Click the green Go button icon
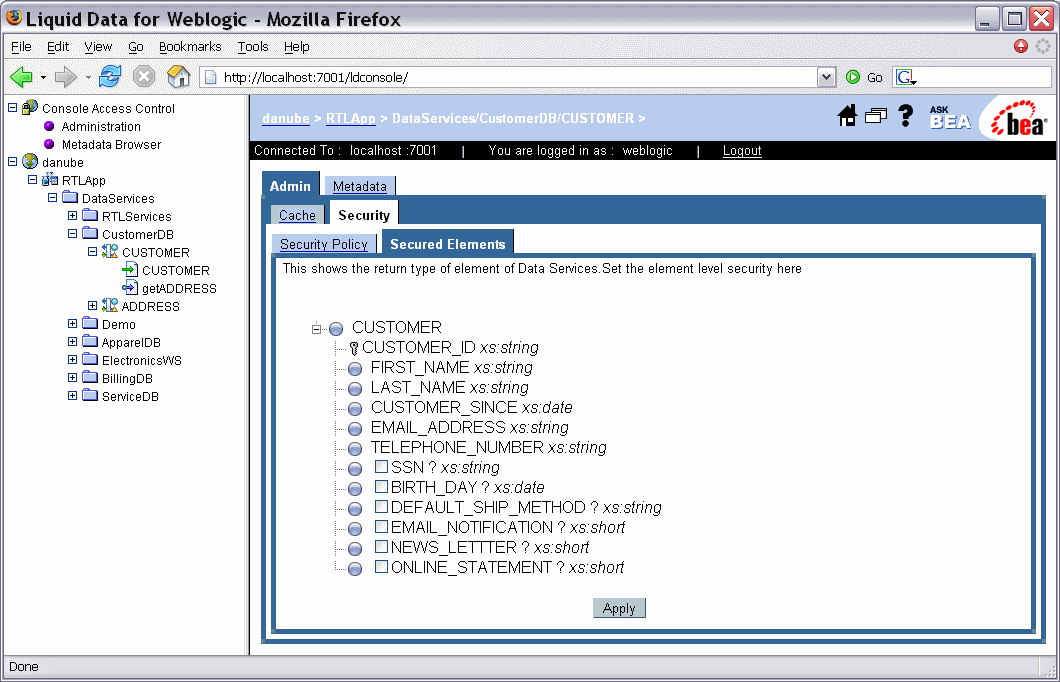Image resolution: width=1060 pixels, height=682 pixels. point(853,77)
